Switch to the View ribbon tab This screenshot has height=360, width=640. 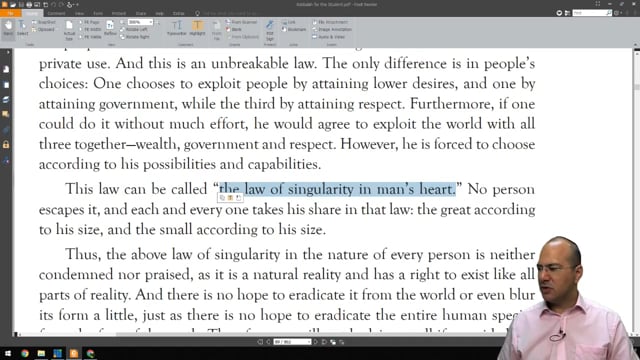[79, 13]
